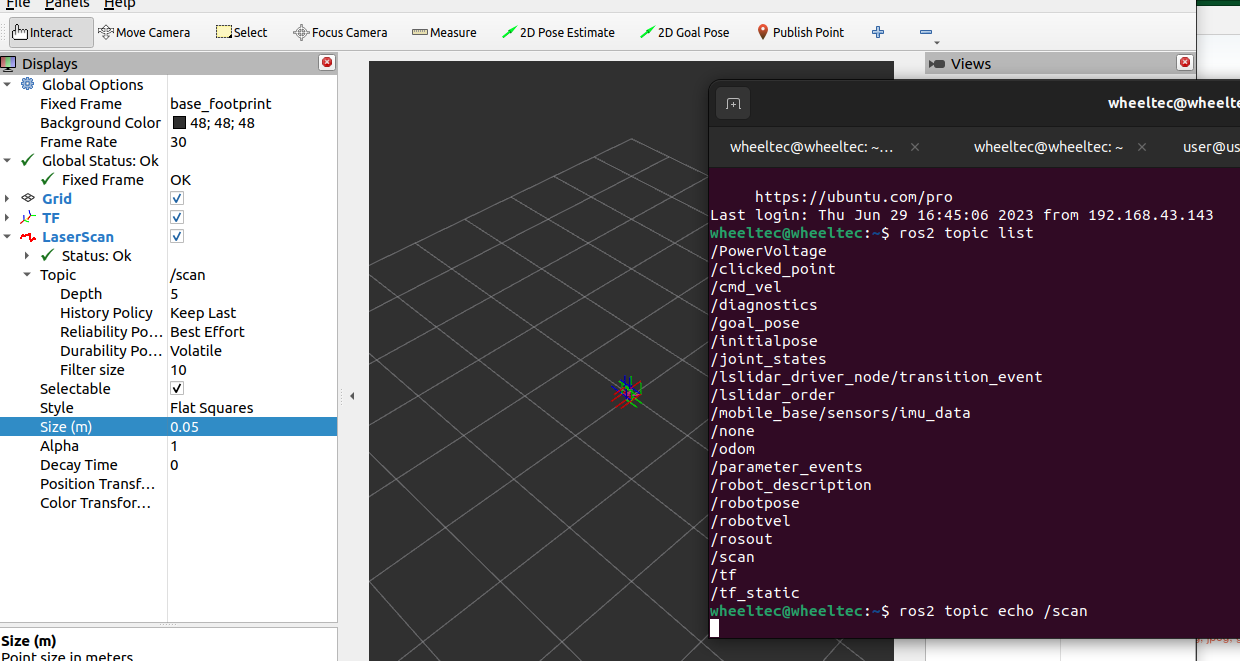Close the Displays panel
This screenshot has width=1240, height=661.
pyautogui.click(x=326, y=63)
